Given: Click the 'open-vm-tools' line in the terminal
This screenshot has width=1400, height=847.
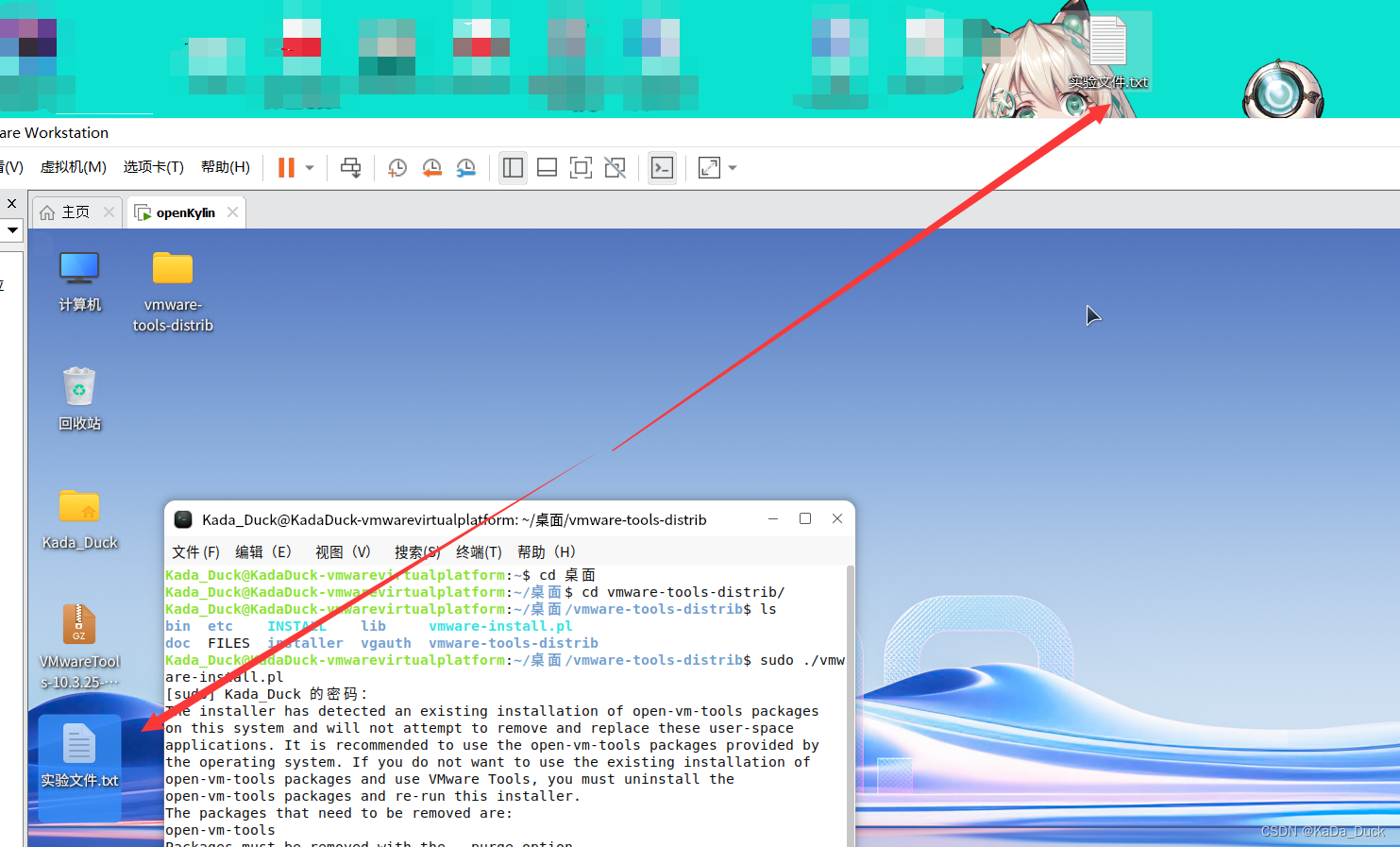Looking at the screenshot, I should [220, 830].
